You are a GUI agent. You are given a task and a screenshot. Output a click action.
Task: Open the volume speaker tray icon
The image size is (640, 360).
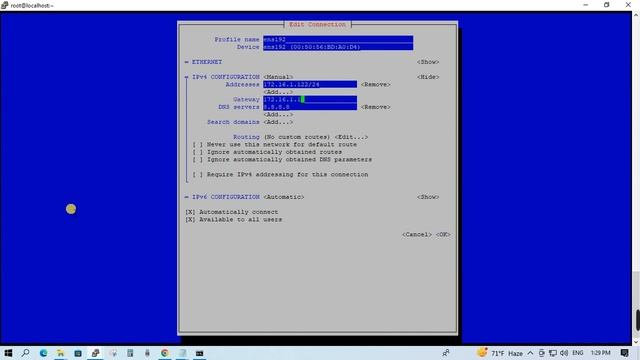click(564, 353)
